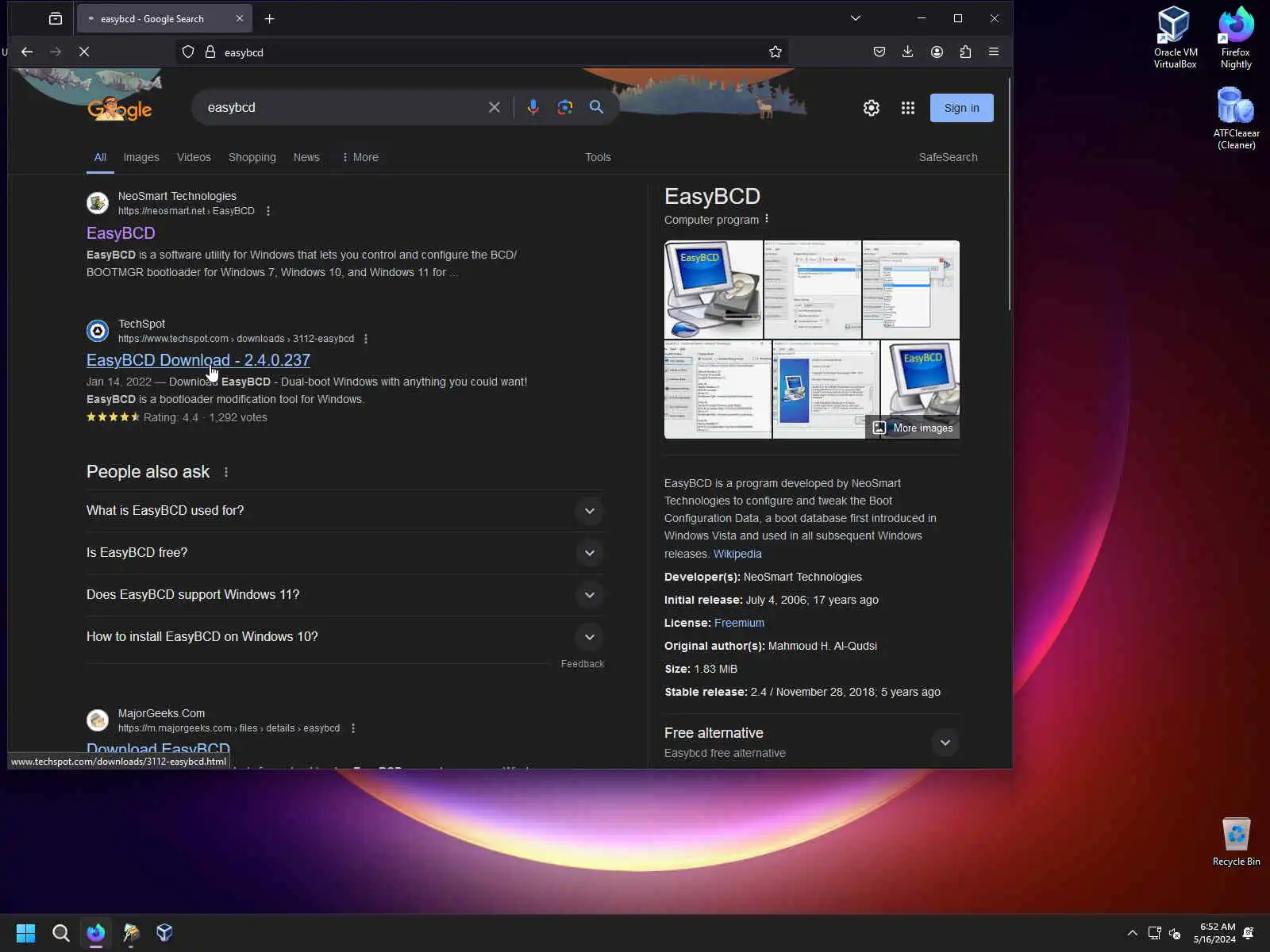Open the Tools options
The width and height of the screenshot is (1270, 952).
click(598, 157)
